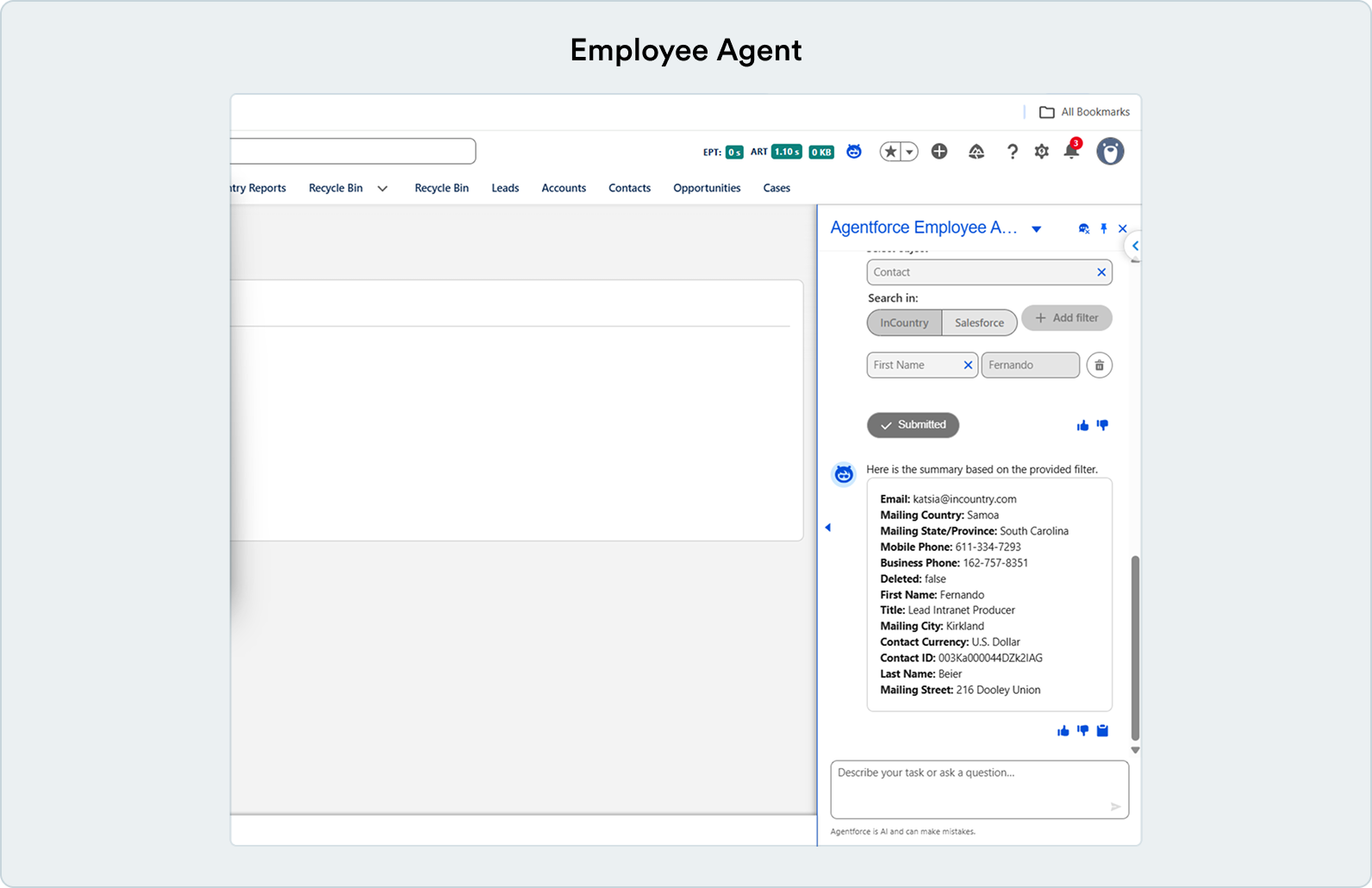
Task: Open the Accounts tab
Action: click(x=564, y=188)
